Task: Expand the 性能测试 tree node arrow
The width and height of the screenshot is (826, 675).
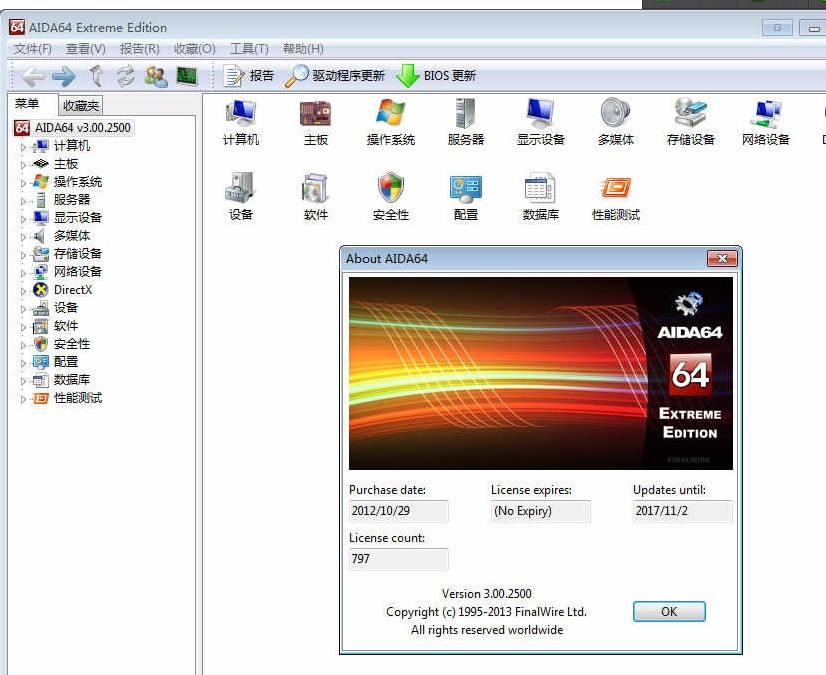Action: (x=23, y=399)
